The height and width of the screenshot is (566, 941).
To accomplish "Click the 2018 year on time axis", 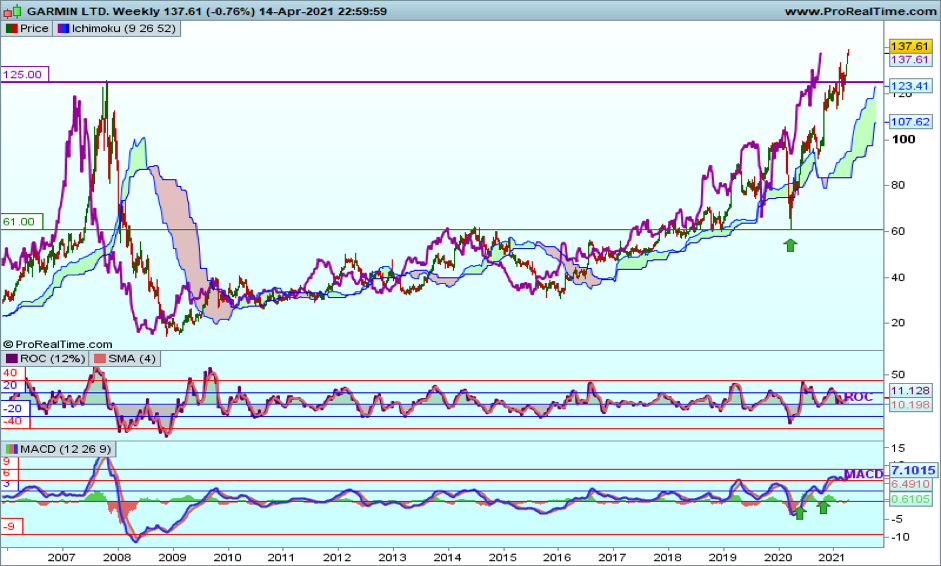I will [x=667, y=558].
